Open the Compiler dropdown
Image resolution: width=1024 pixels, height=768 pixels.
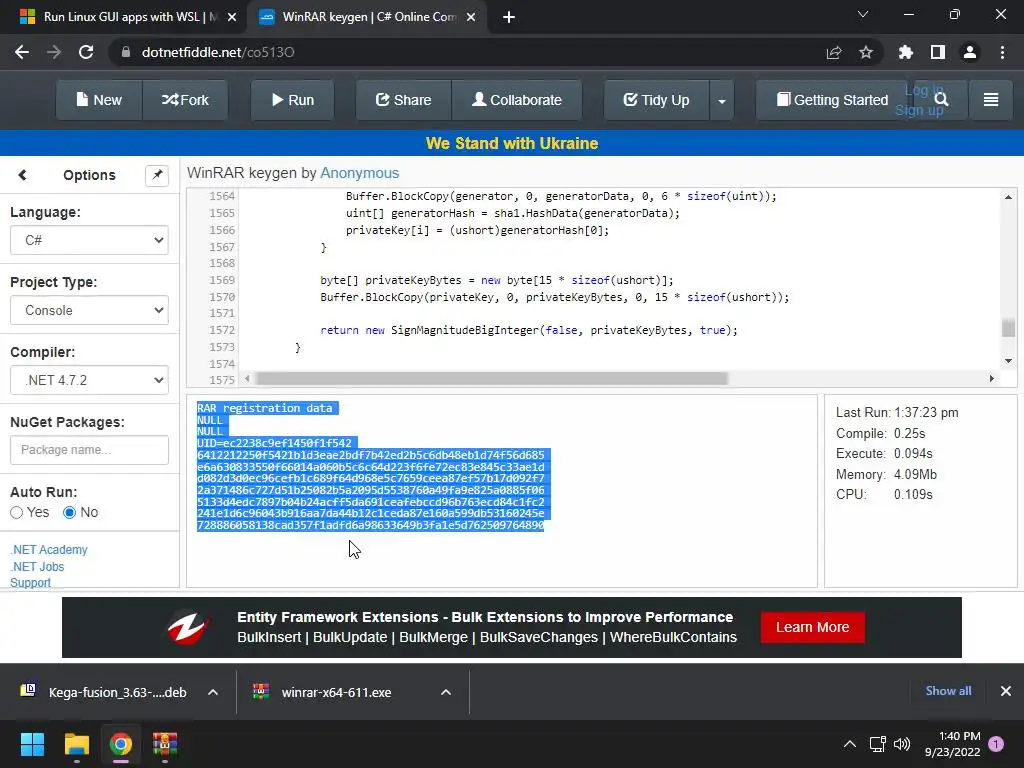[89, 380]
